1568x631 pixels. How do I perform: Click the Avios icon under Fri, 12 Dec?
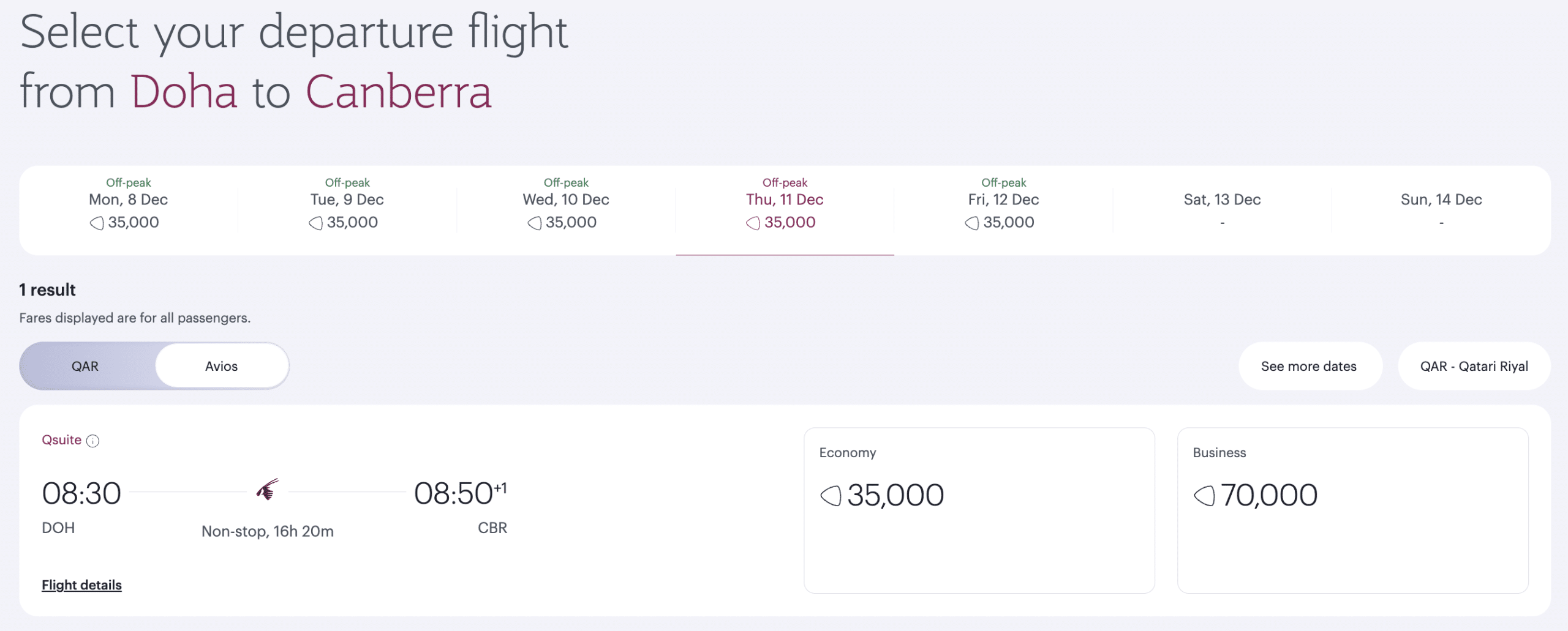972,223
